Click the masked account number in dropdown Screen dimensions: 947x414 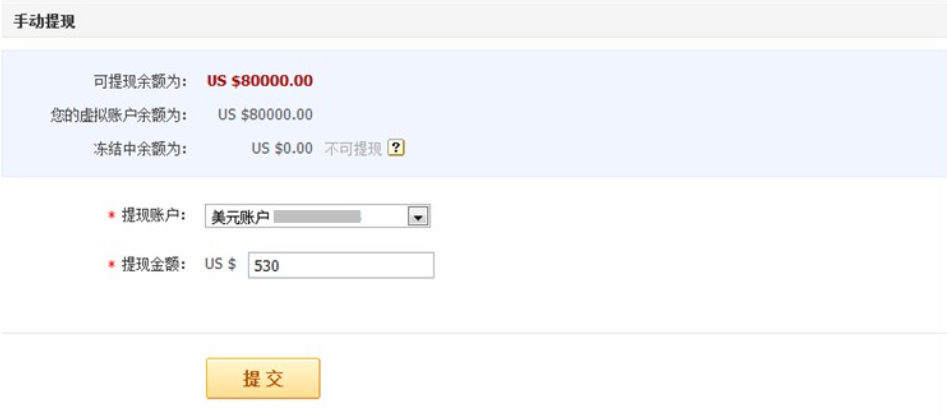[317, 216]
